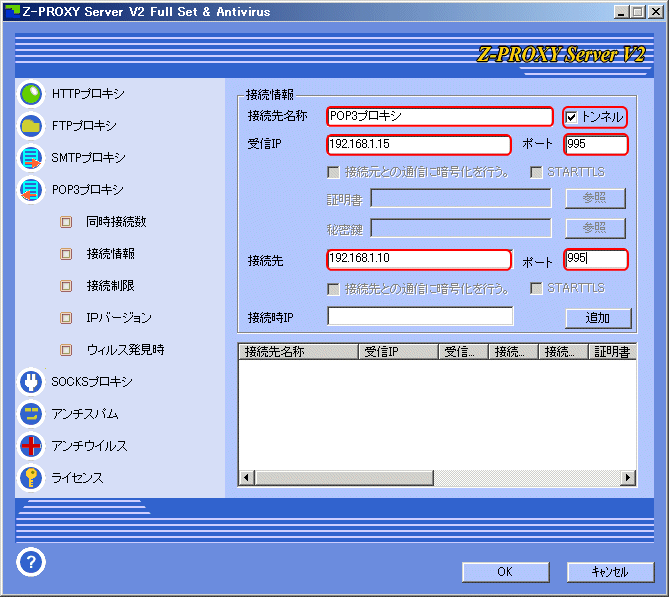
Task: Select the アンチスパム icon
Action: coord(31,414)
